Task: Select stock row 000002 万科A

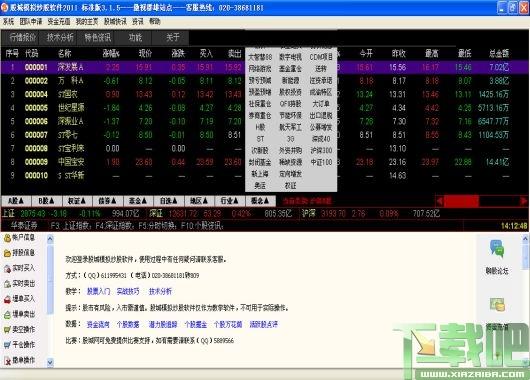Action: (265, 81)
